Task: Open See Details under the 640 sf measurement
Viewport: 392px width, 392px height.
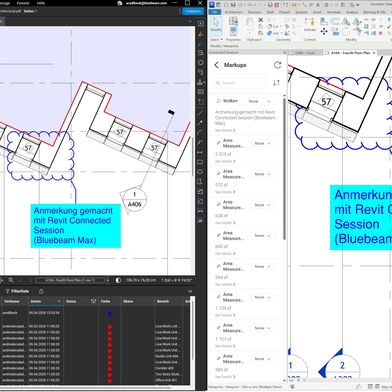Action: (x=225, y=254)
